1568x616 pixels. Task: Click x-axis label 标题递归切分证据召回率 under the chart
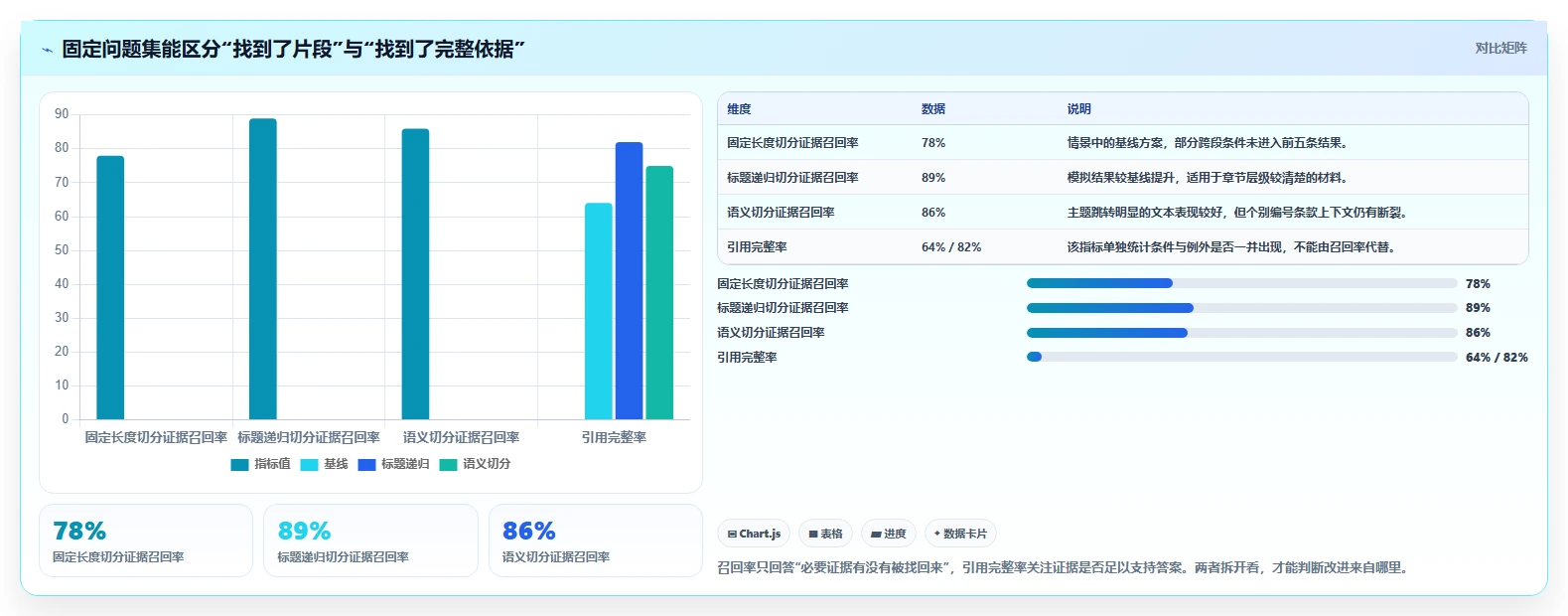tap(309, 438)
